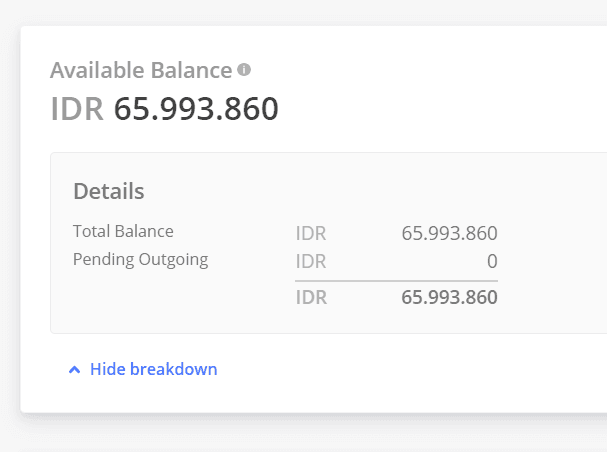Click the Details section heading
Viewport: 607px width, 452px height.
108,191
